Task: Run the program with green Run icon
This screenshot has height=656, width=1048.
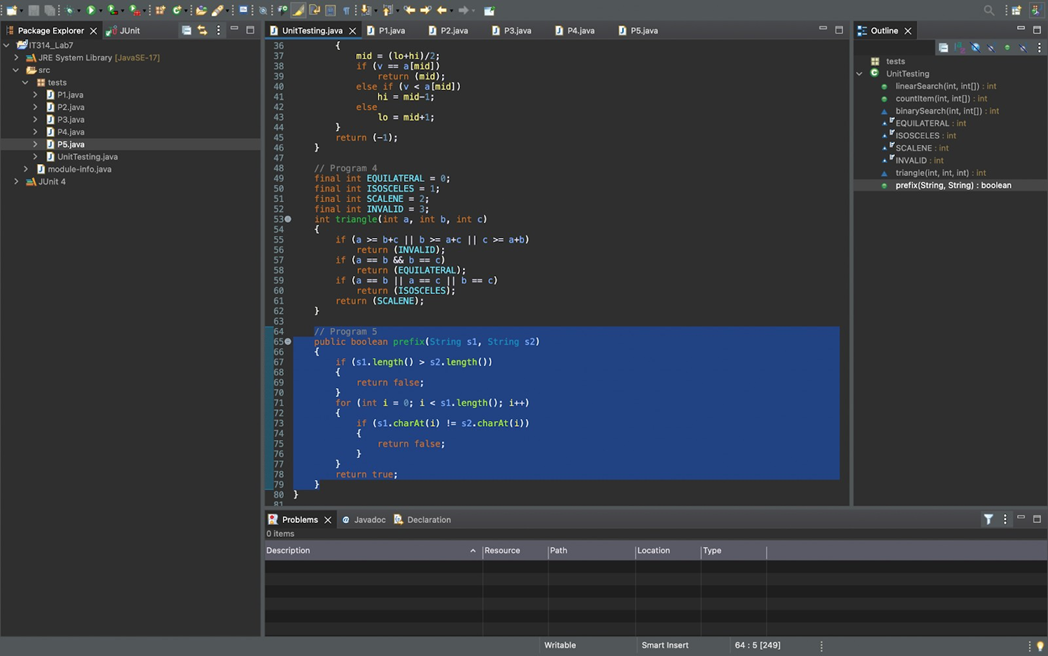Action: (91, 11)
